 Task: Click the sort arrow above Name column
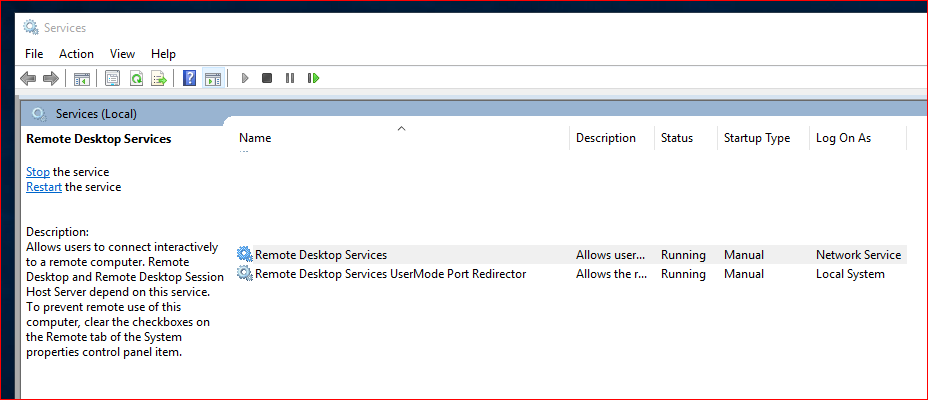(x=401, y=128)
